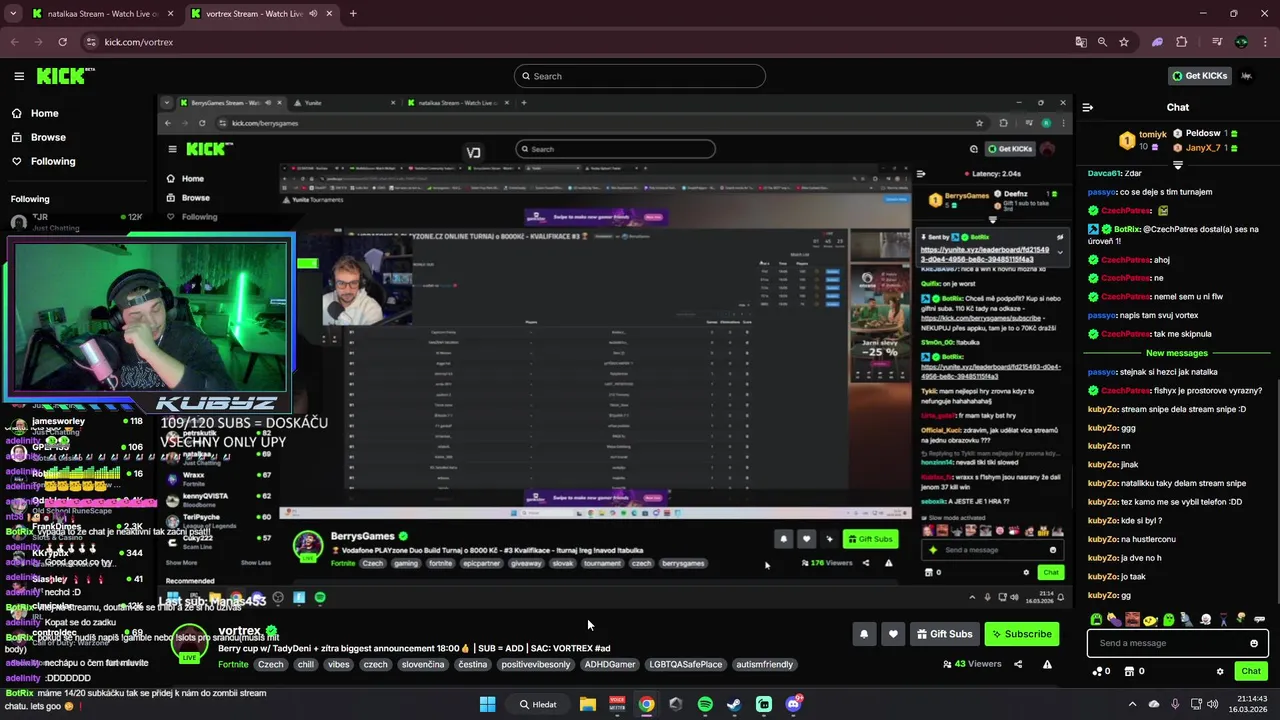The height and width of the screenshot is (720, 1280).
Task: Open emoji picker in chat input
Action: click(x=1254, y=643)
